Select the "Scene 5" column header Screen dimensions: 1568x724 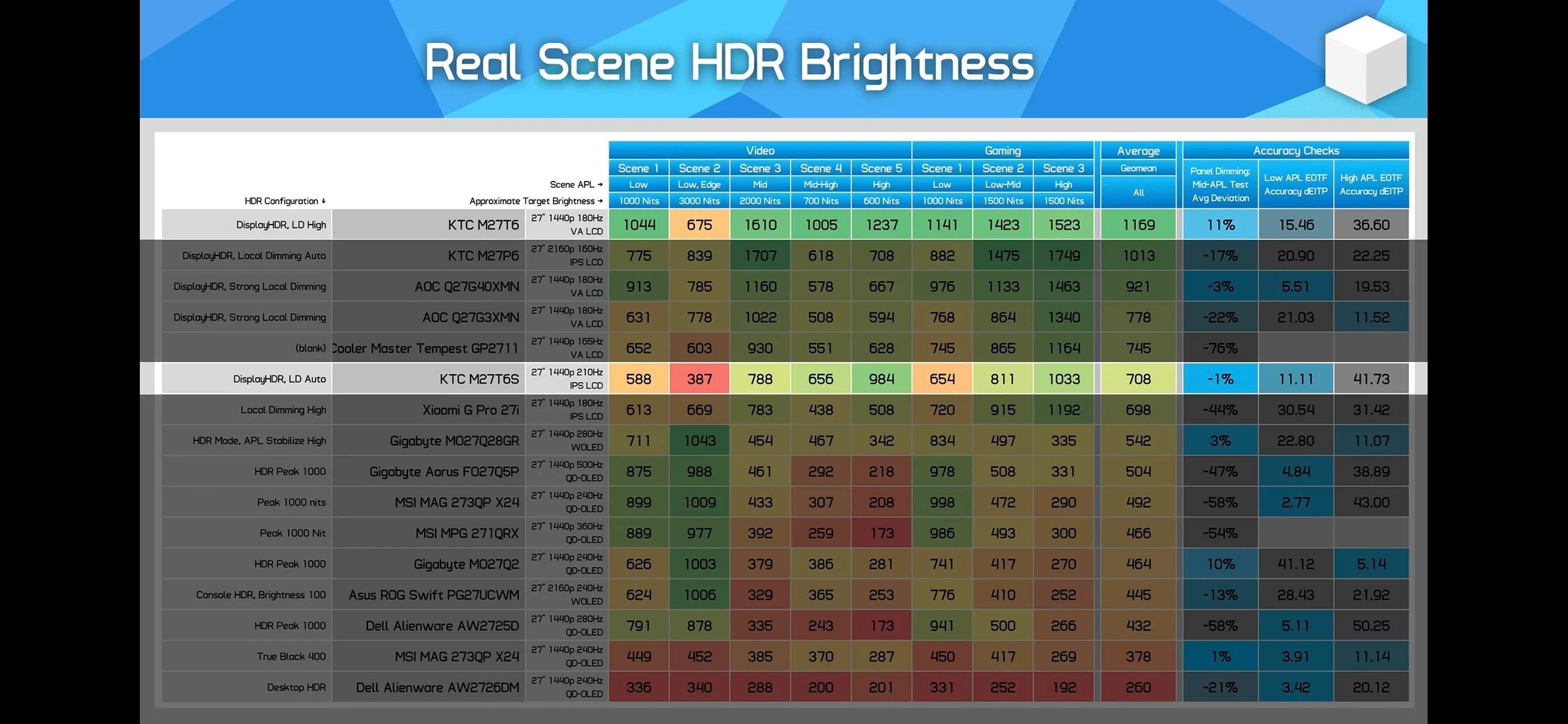pos(881,168)
